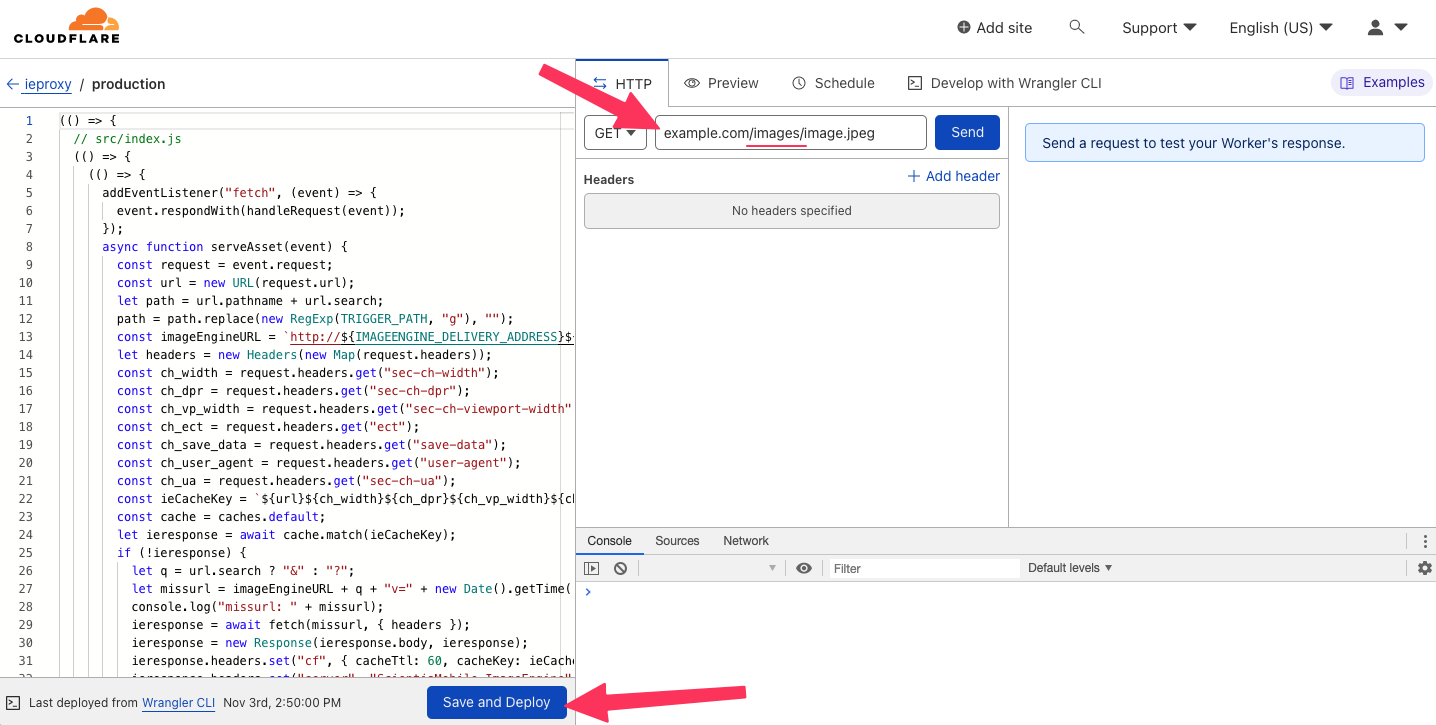Click the console prompt chevron
1436x725 pixels.
click(588, 591)
